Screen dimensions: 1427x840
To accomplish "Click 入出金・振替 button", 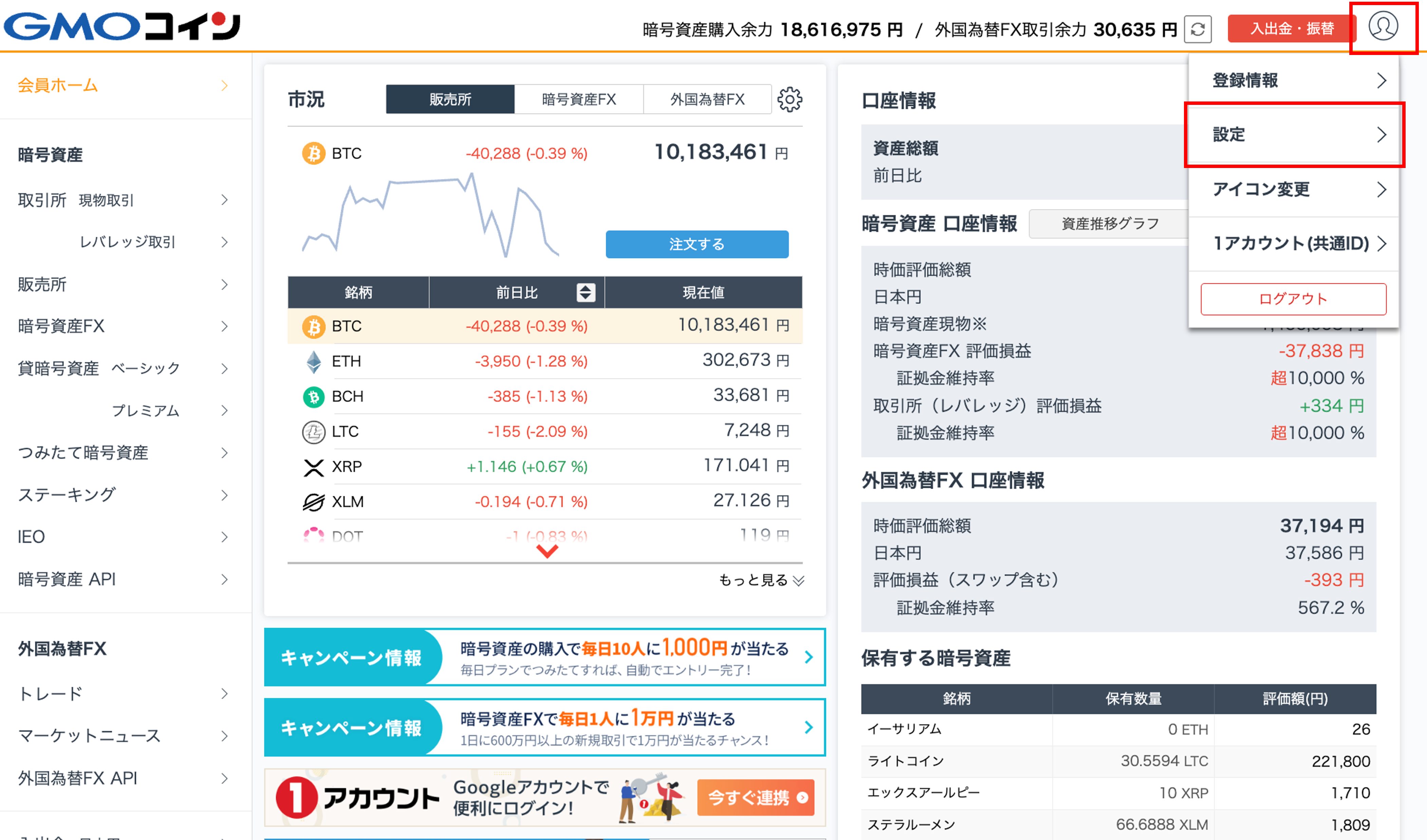I will [x=1292, y=28].
